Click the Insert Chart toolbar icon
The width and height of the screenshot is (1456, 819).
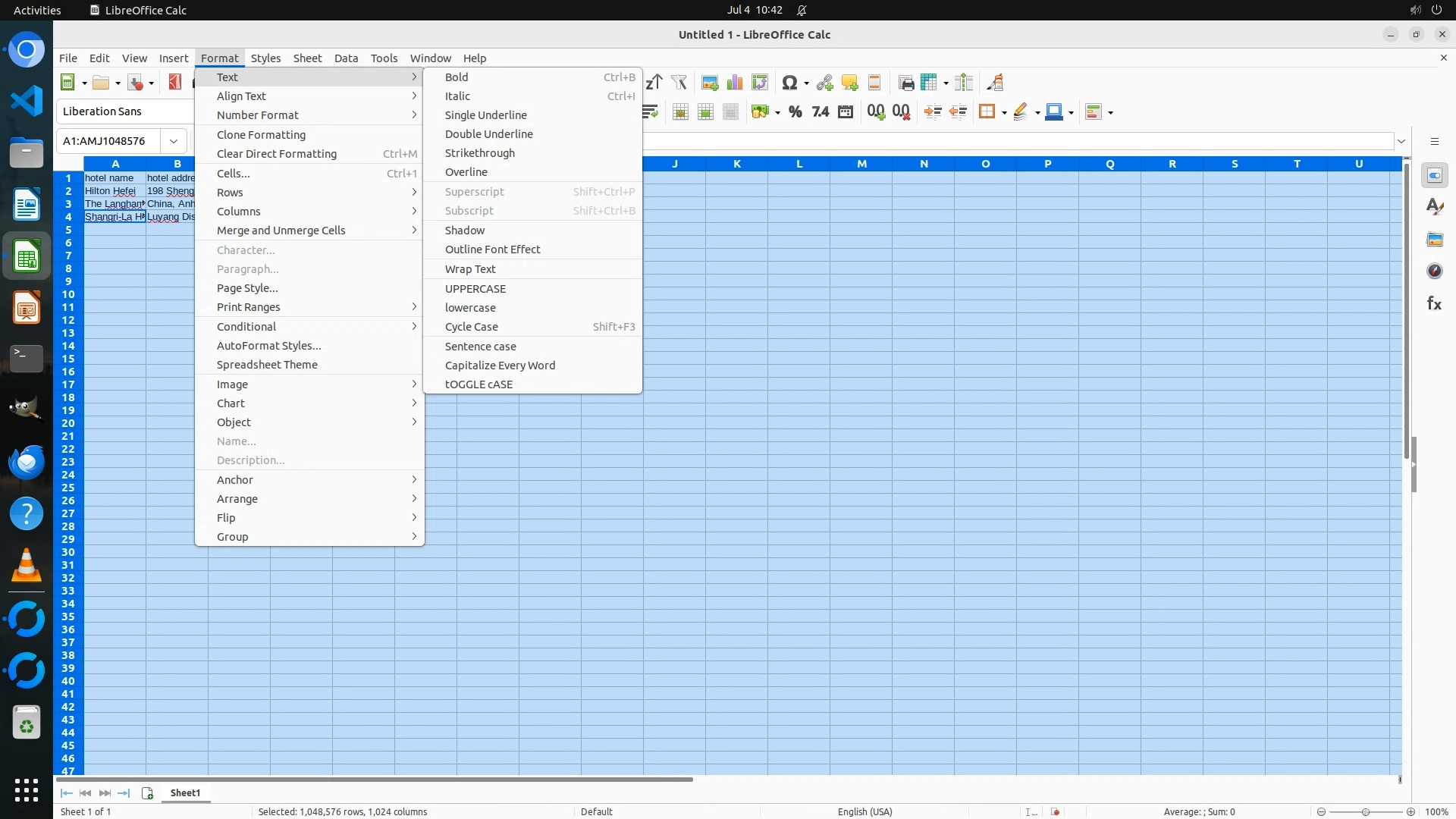pos(734,83)
